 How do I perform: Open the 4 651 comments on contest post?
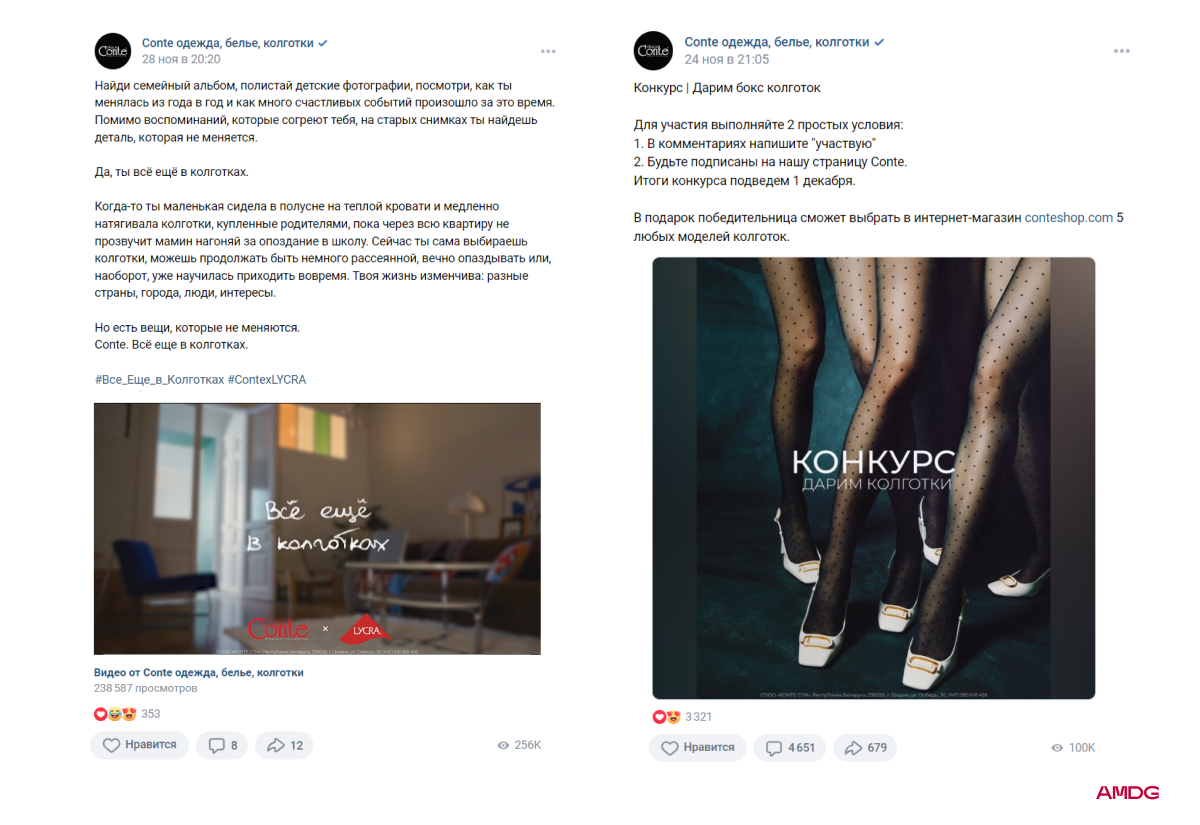pos(790,748)
